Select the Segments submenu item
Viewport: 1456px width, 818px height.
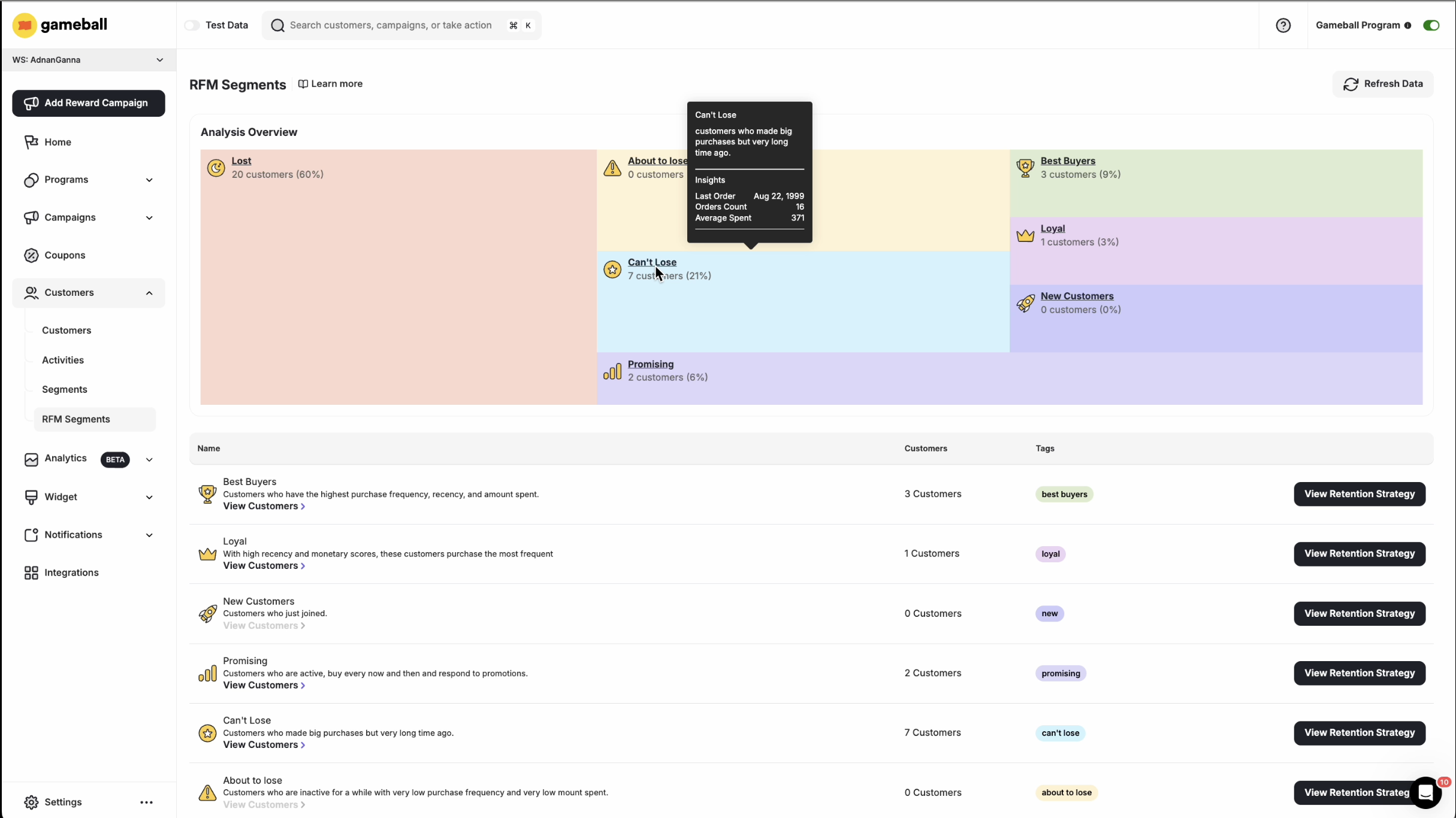tap(65, 389)
